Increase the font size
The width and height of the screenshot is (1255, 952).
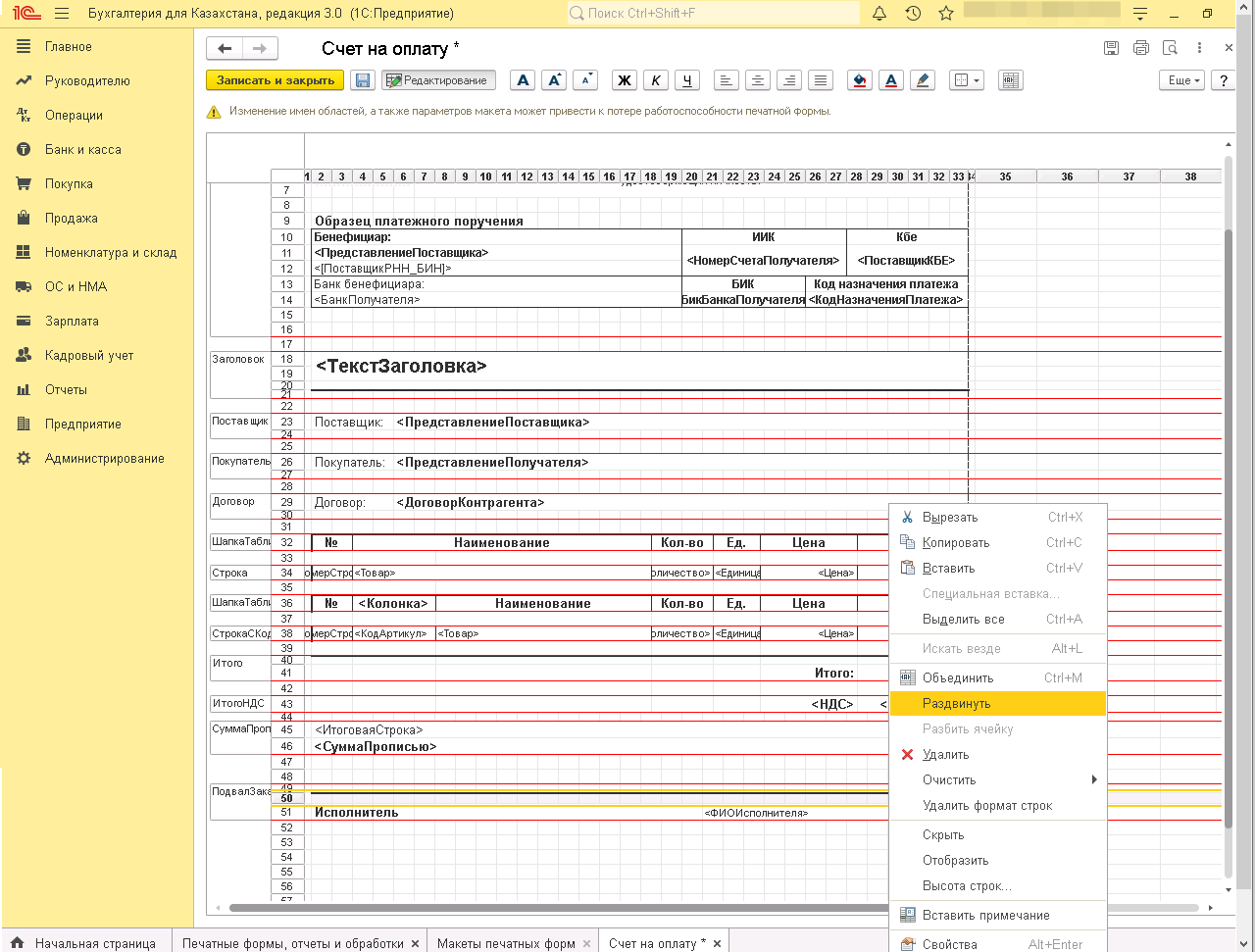554,80
